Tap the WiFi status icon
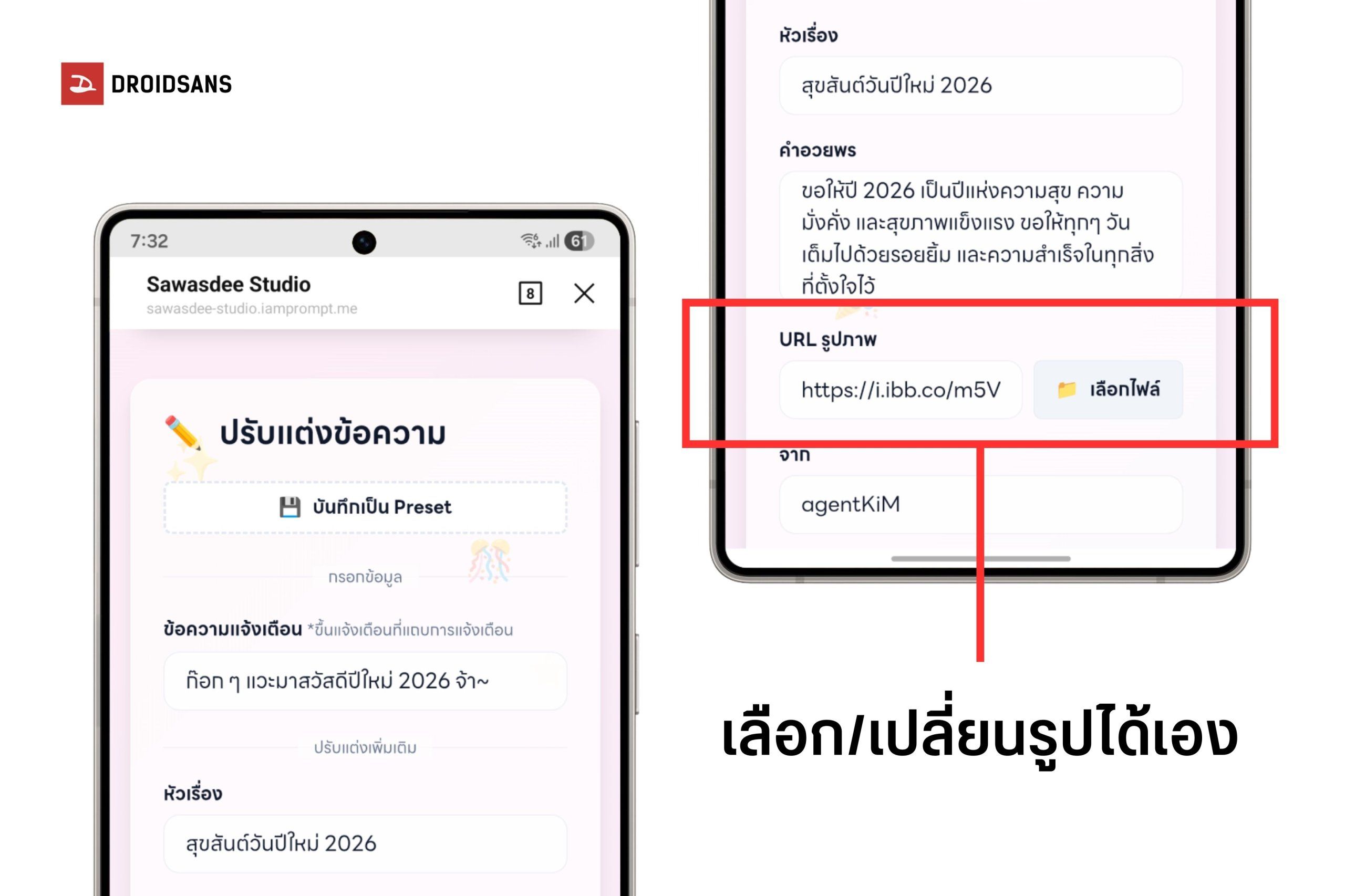The width and height of the screenshot is (1345, 896). click(529, 241)
